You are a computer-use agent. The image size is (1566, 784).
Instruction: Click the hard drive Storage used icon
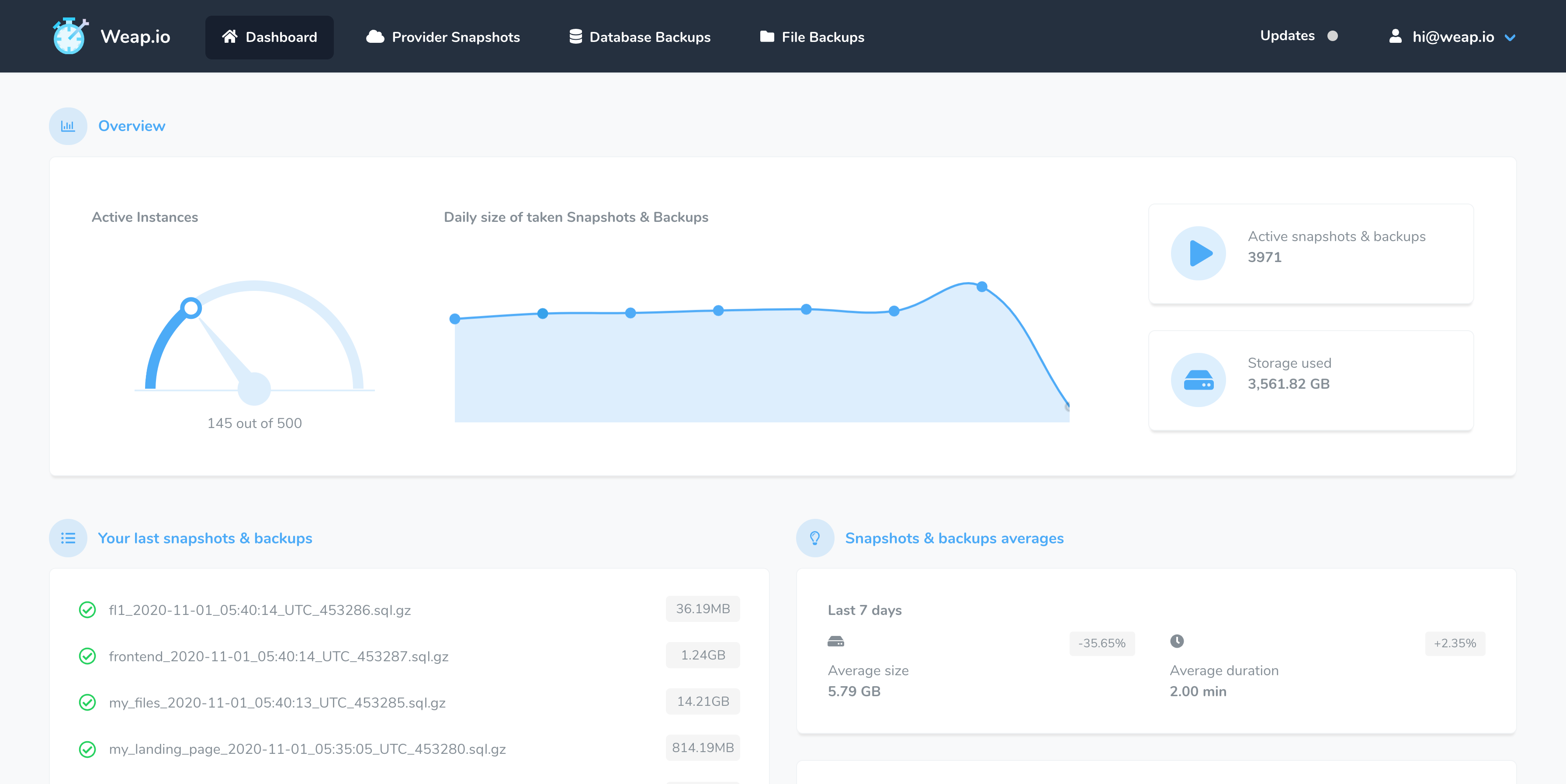click(1198, 380)
